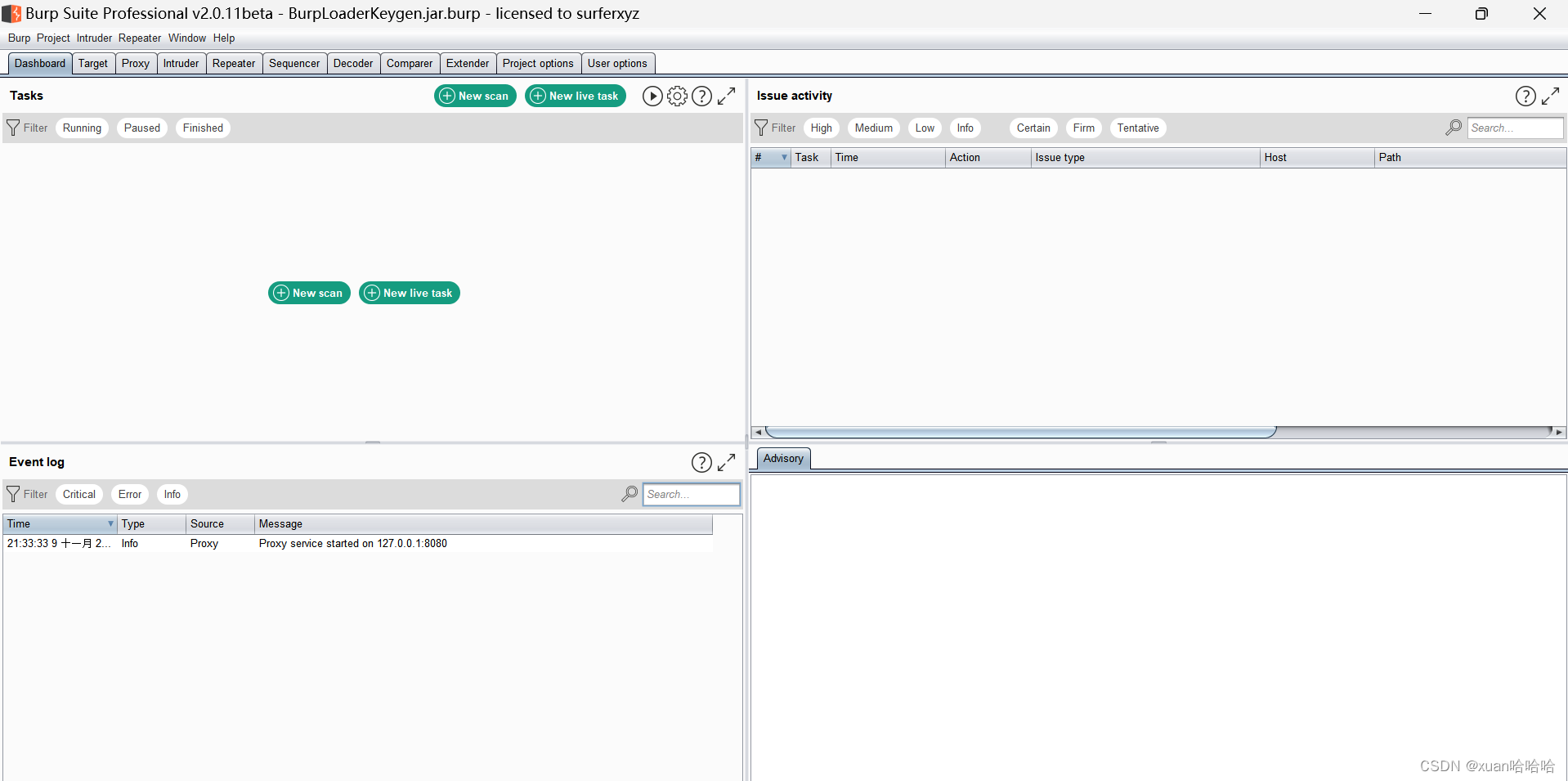Expand the Issue activity panel
Image resolution: width=1568 pixels, height=781 pixels.
coord(1551,97)
